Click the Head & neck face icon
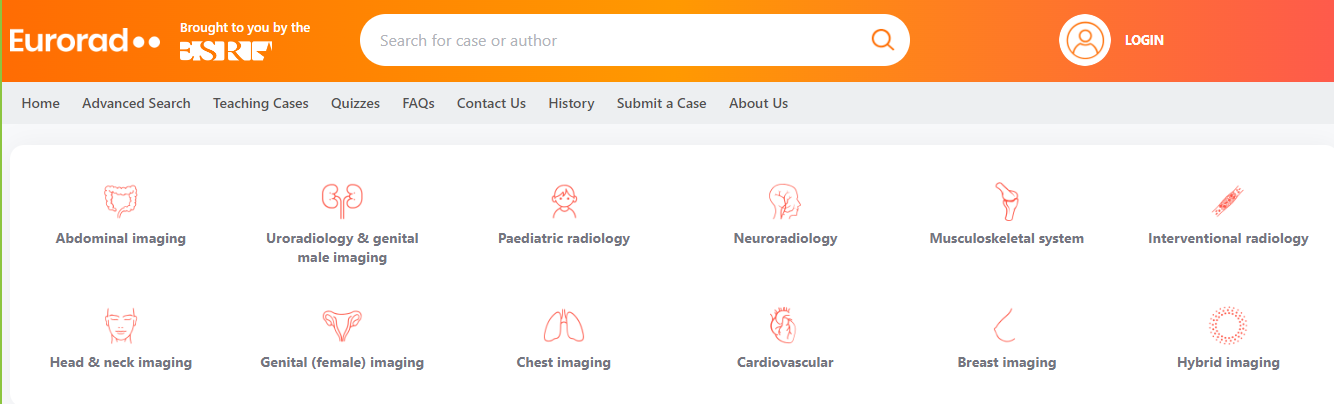The width and height of the screenshot is (1334, 404). tap(121, 325)
